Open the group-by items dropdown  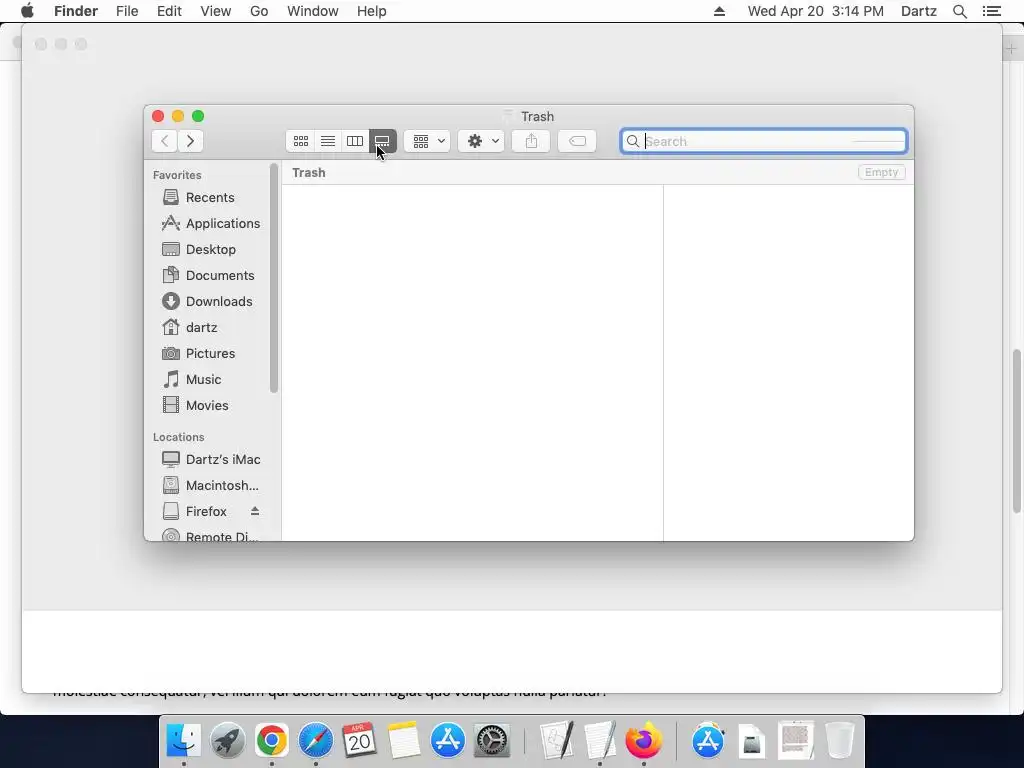pos(427,141)
